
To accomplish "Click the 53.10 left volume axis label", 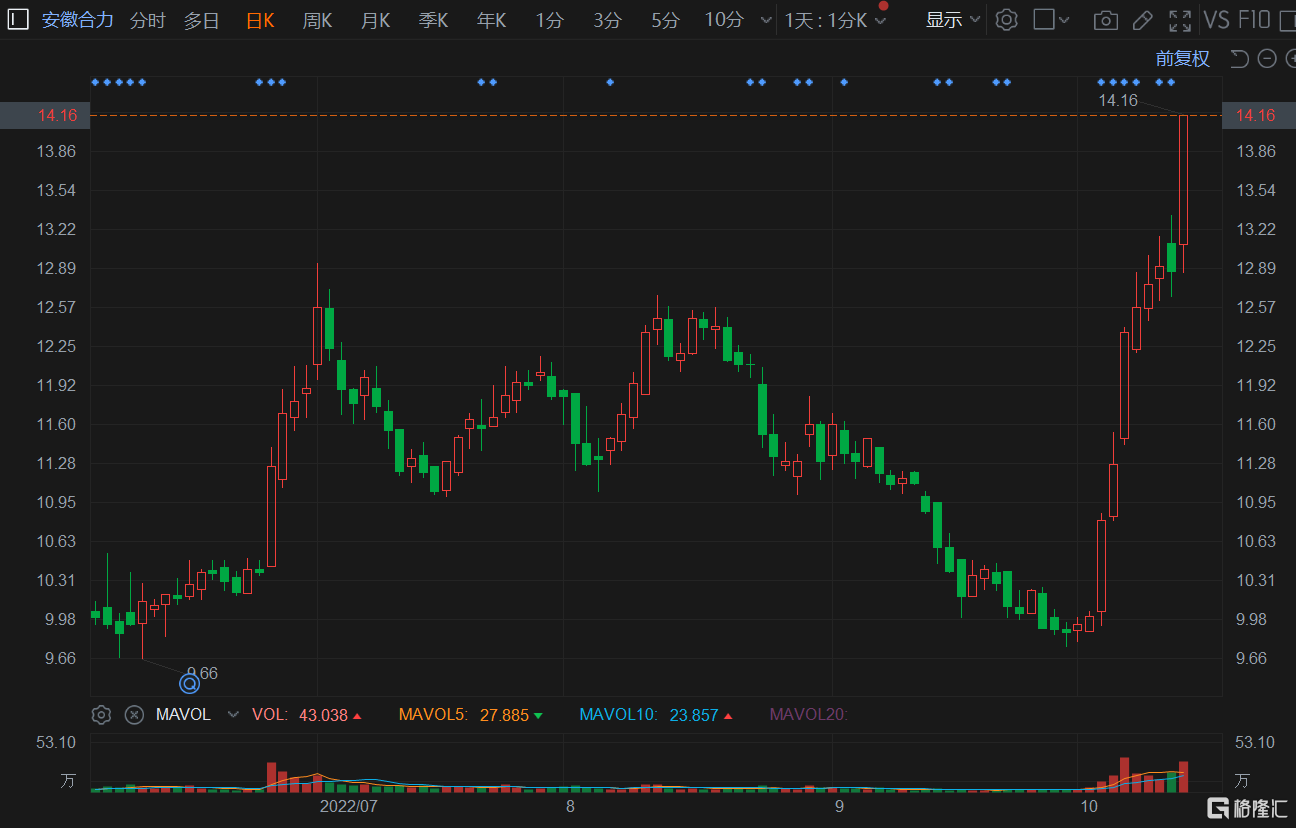I will pos(57,742).
